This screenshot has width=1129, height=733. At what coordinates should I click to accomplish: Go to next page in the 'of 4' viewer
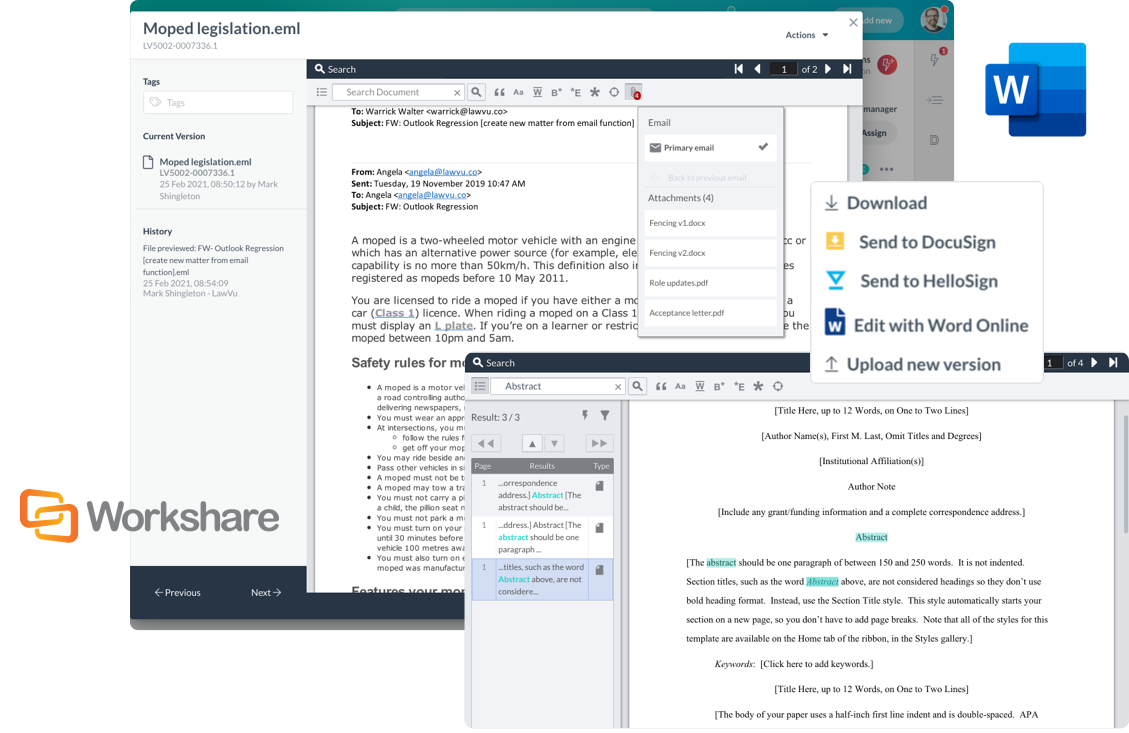(1094, 363)
